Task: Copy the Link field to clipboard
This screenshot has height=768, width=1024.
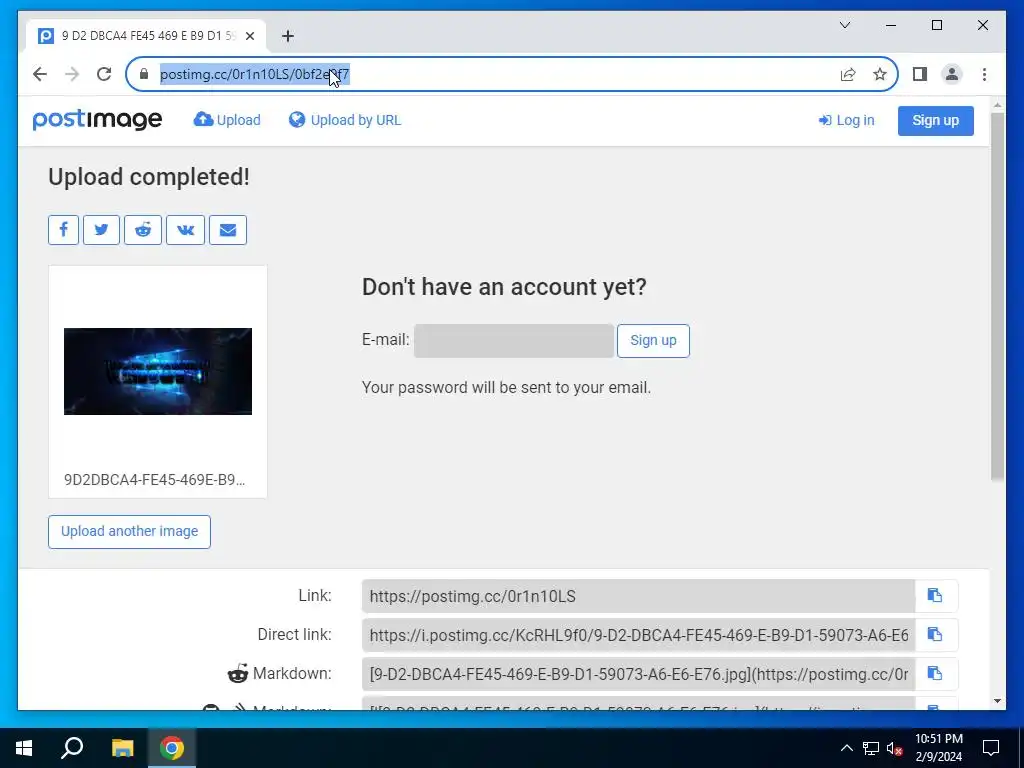Action: [936, 596]
